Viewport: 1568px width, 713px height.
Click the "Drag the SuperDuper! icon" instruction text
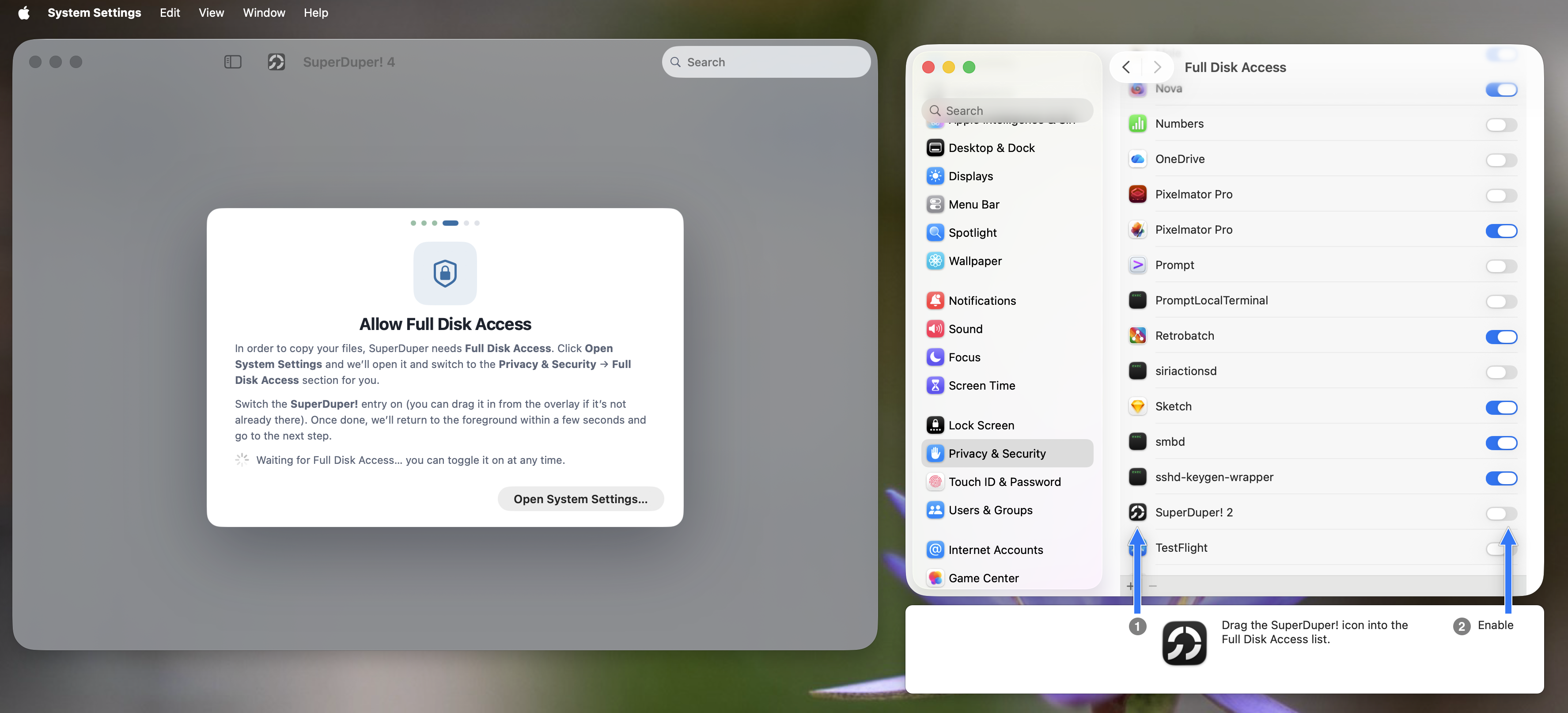pyautogui.click(x=1314, y=632)
